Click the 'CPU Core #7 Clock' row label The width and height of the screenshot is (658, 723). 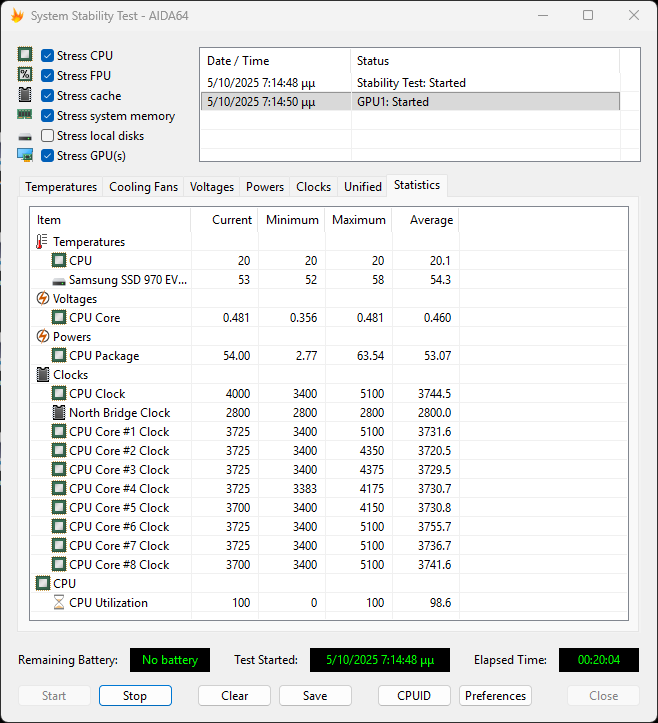[119, 545]
